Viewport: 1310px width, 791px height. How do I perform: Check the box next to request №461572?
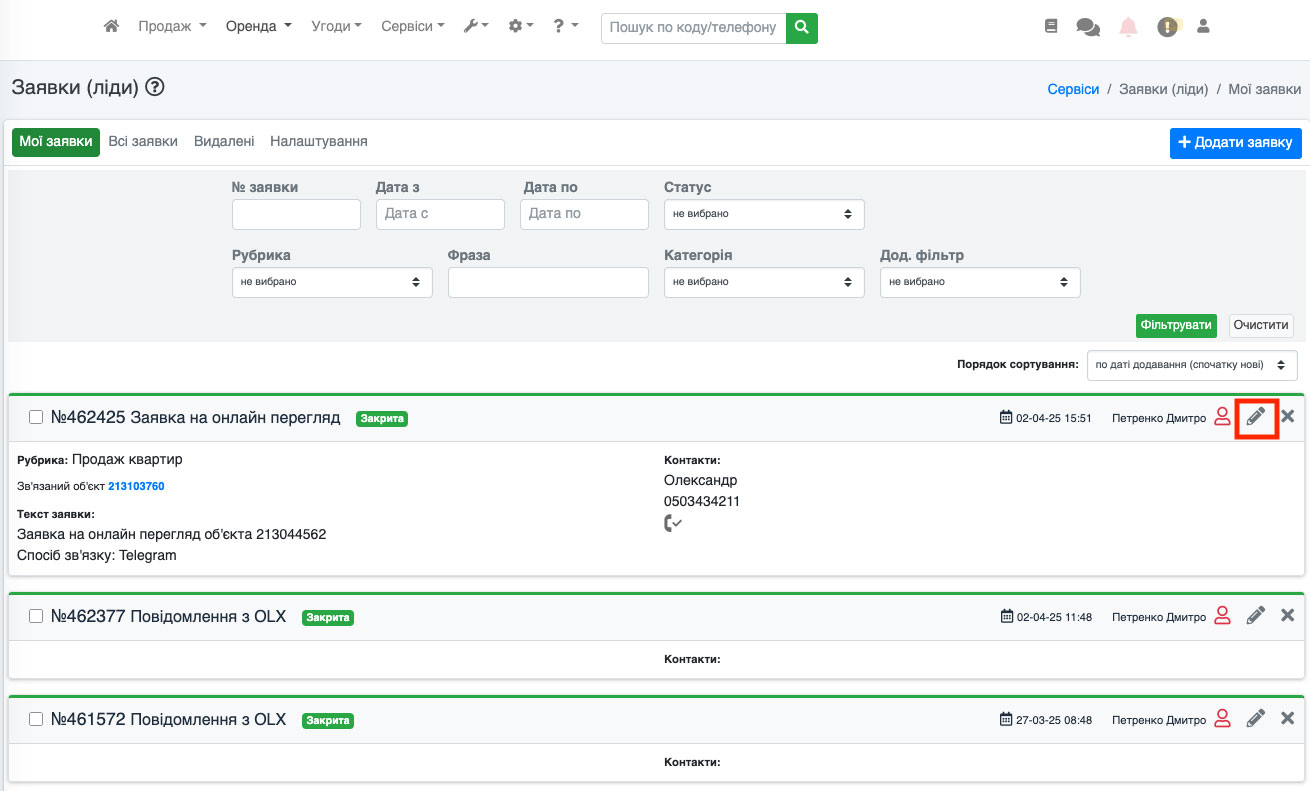[36, 719]
